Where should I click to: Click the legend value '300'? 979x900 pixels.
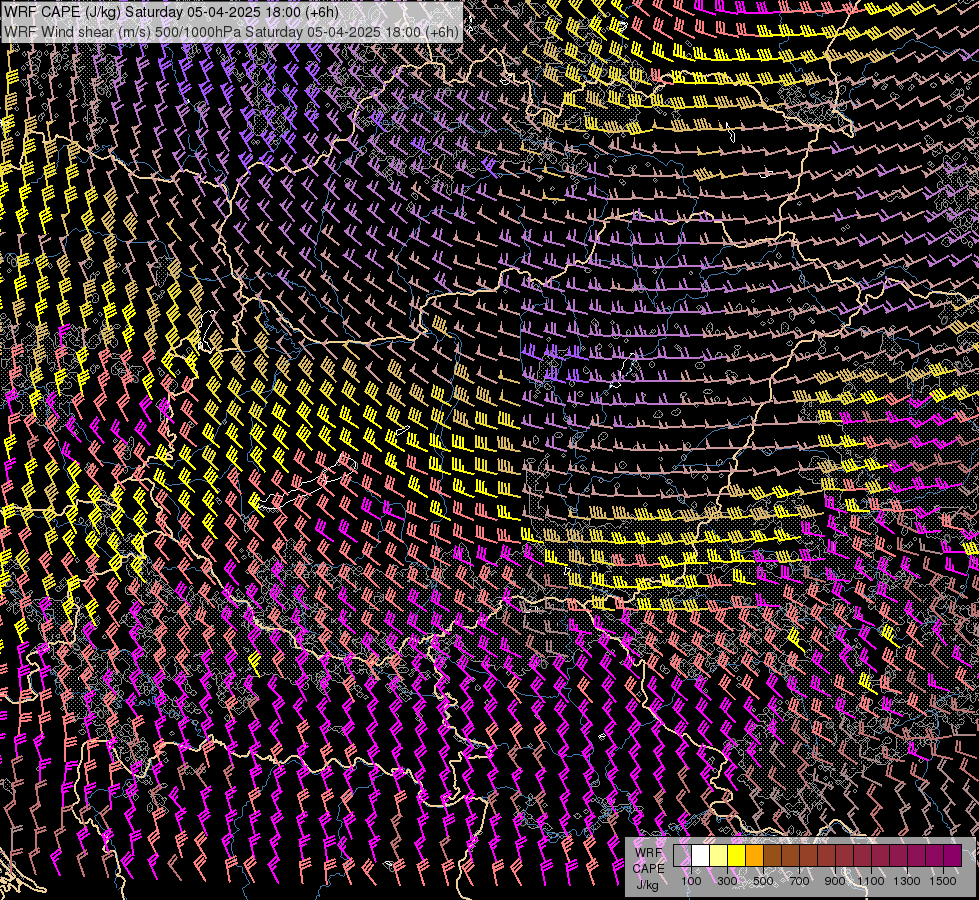pyautogui.click(x=727, y=881)
